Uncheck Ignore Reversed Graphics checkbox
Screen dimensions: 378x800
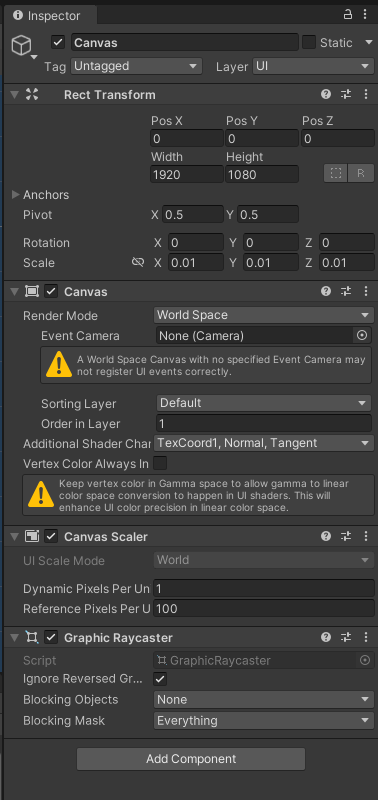point(160,679)
